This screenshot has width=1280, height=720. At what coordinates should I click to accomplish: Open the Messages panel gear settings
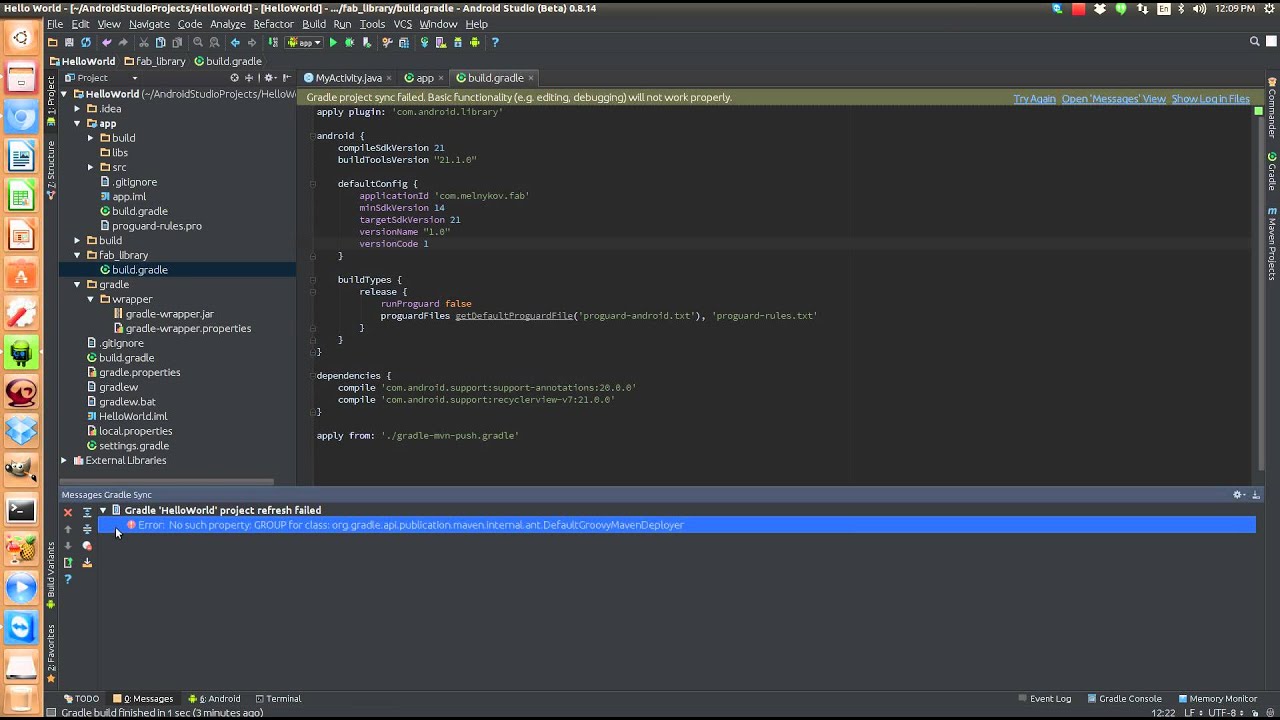pos(1238,495)
